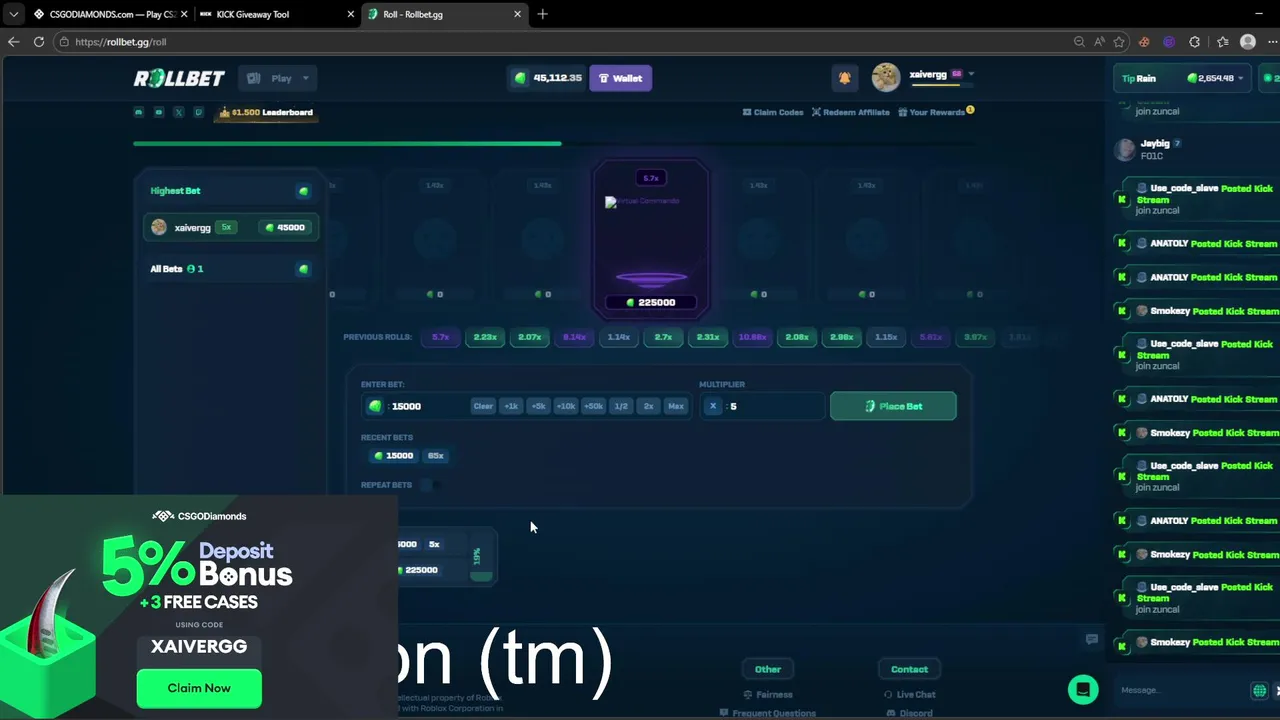
Task: Open Live Chat link
Action: 910,694
